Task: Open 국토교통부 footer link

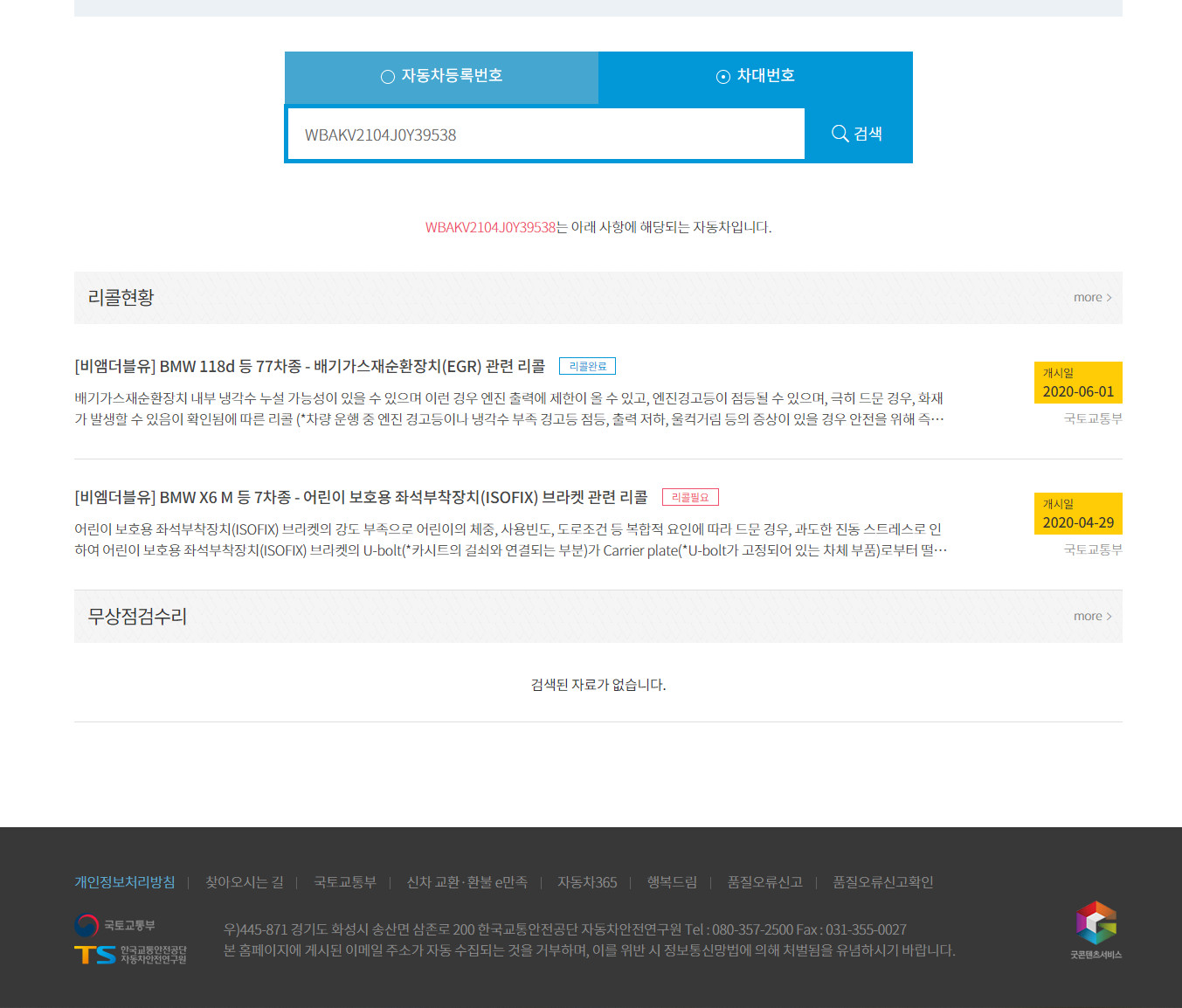Action: pos(345,882)
